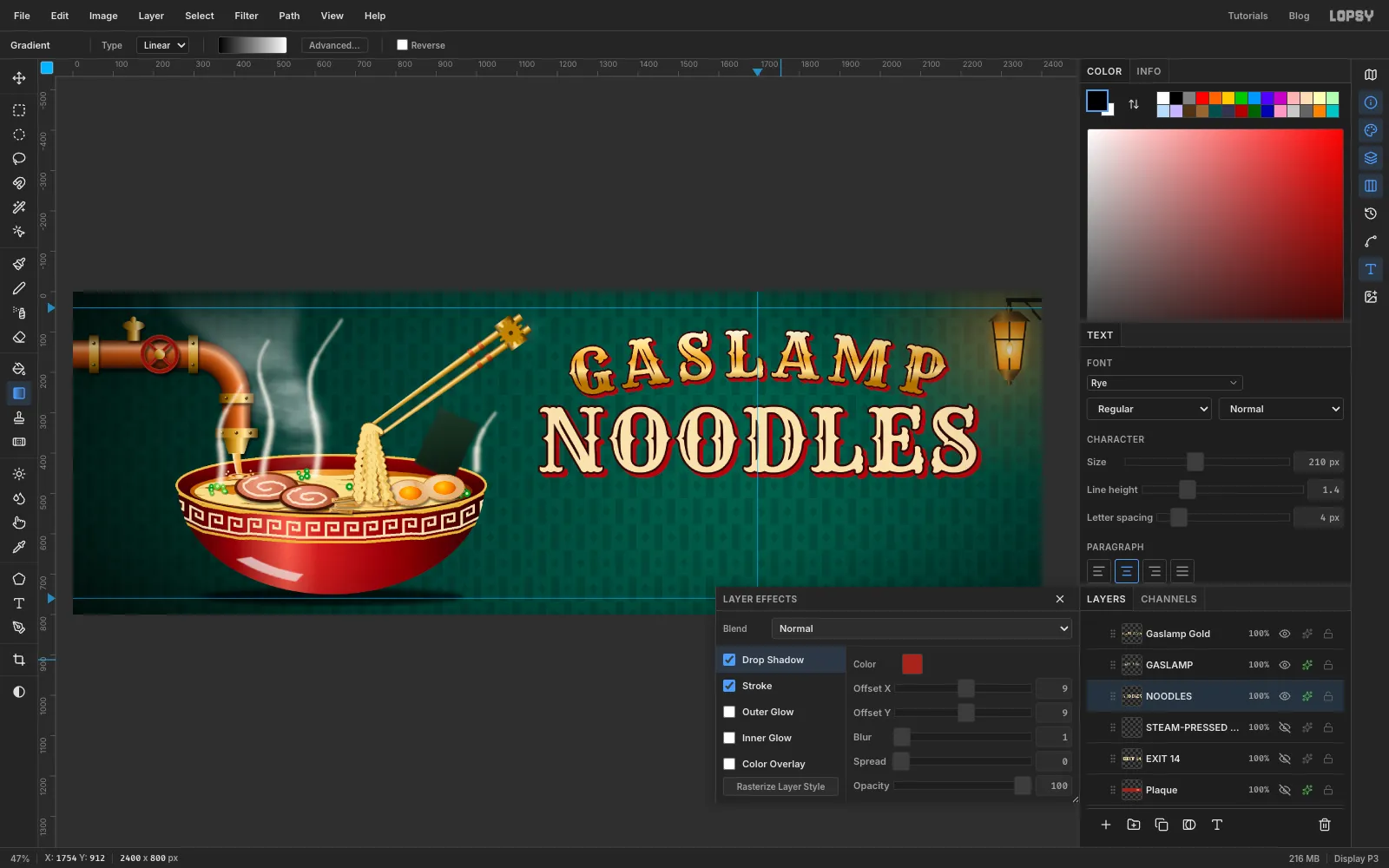Duplicate layer icon in Layers footer
The image size is (1389, 868).
(1162, 825)
